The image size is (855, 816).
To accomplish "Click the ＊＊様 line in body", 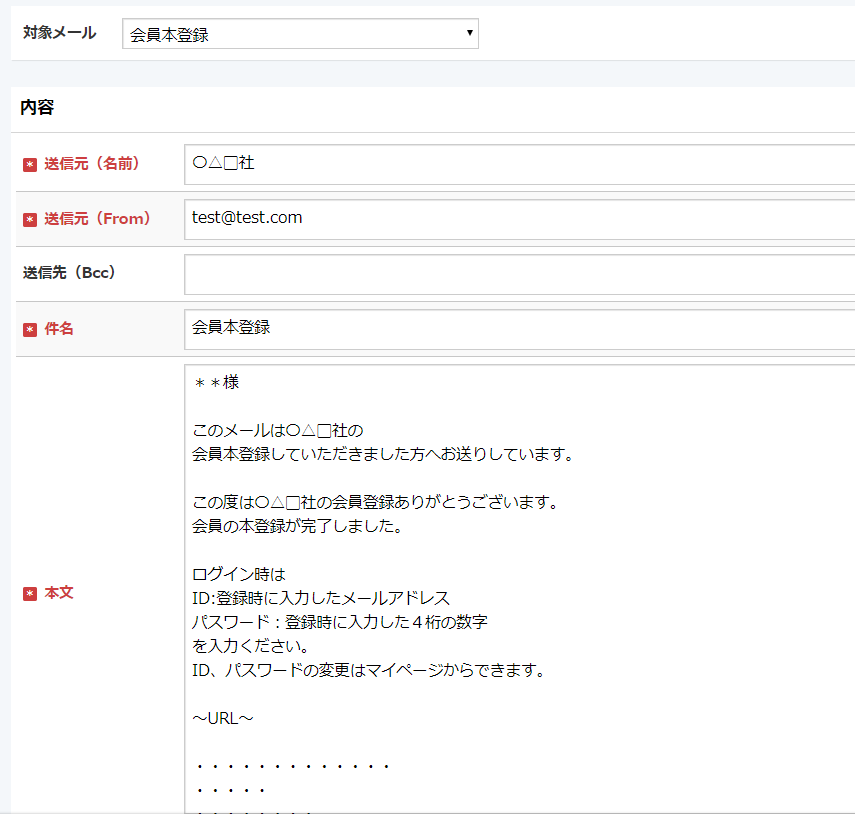I will (x=216, y=382).
